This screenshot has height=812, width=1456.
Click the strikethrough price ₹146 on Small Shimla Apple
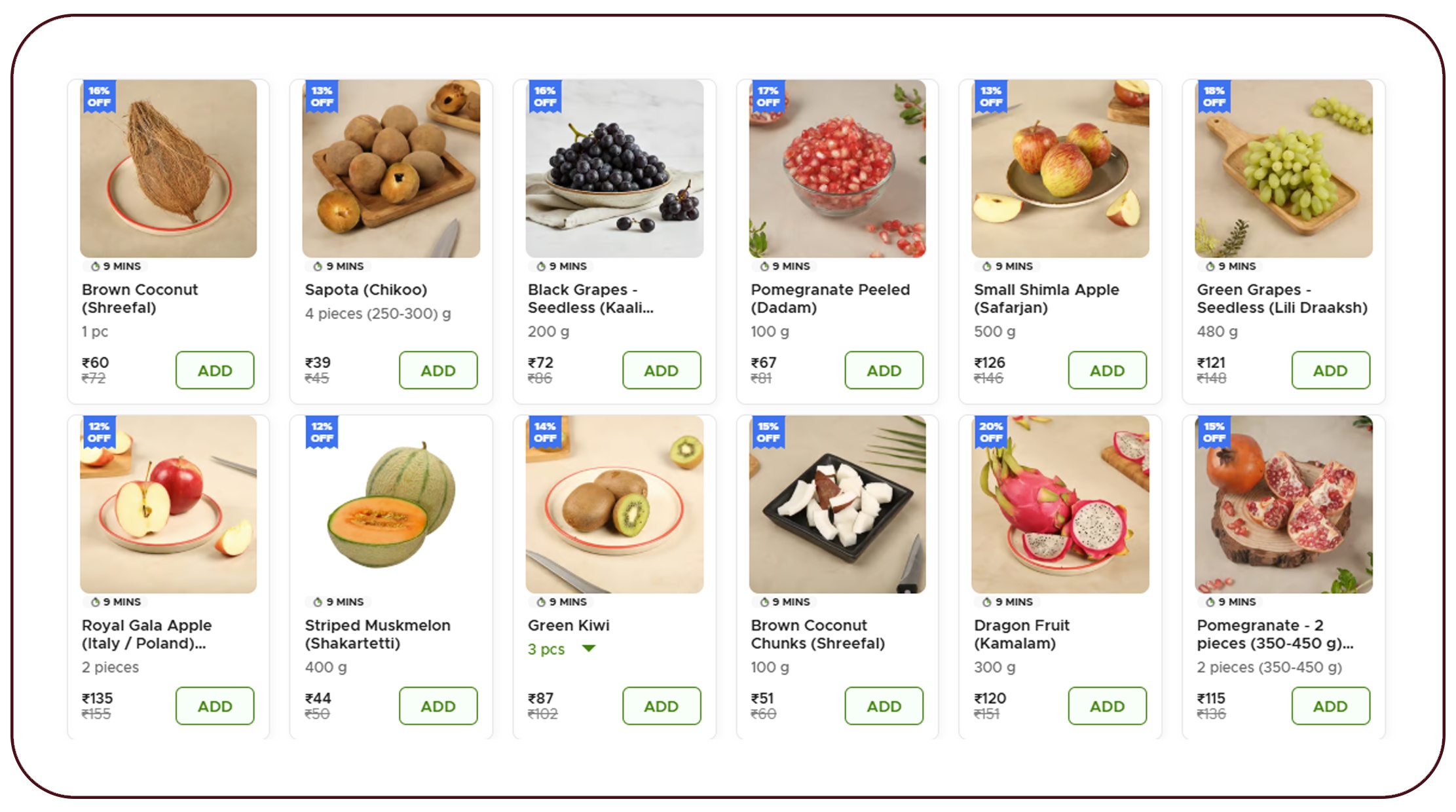(x=990, y=377)
